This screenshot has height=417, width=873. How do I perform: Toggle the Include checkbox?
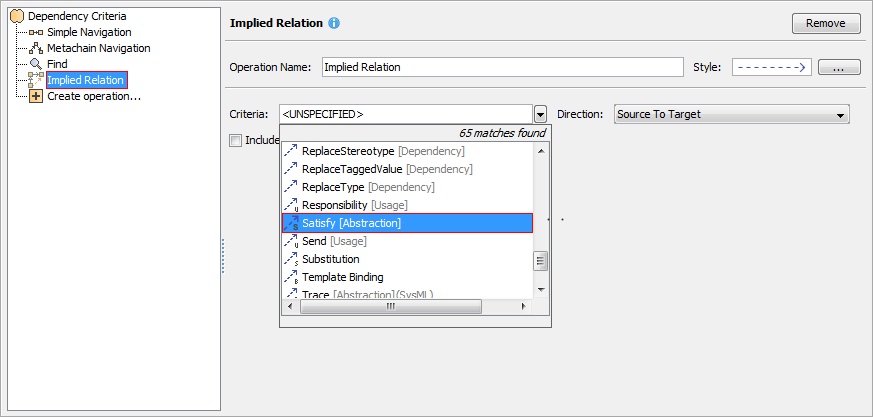tap(236, 140)
